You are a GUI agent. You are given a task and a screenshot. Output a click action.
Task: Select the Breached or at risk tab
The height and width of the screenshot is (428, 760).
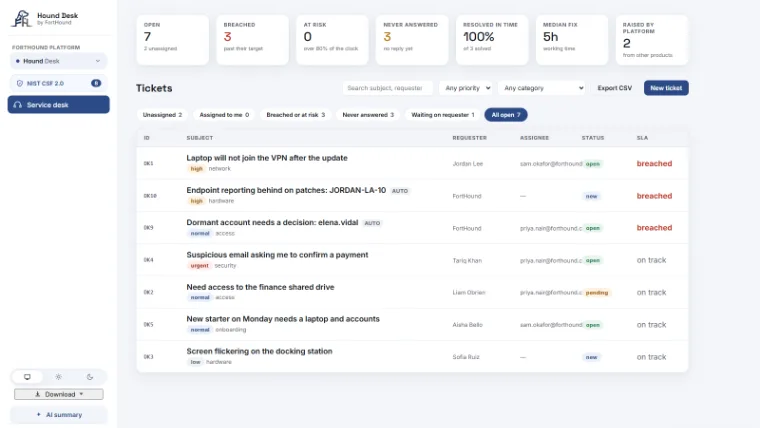click(295, 115)
